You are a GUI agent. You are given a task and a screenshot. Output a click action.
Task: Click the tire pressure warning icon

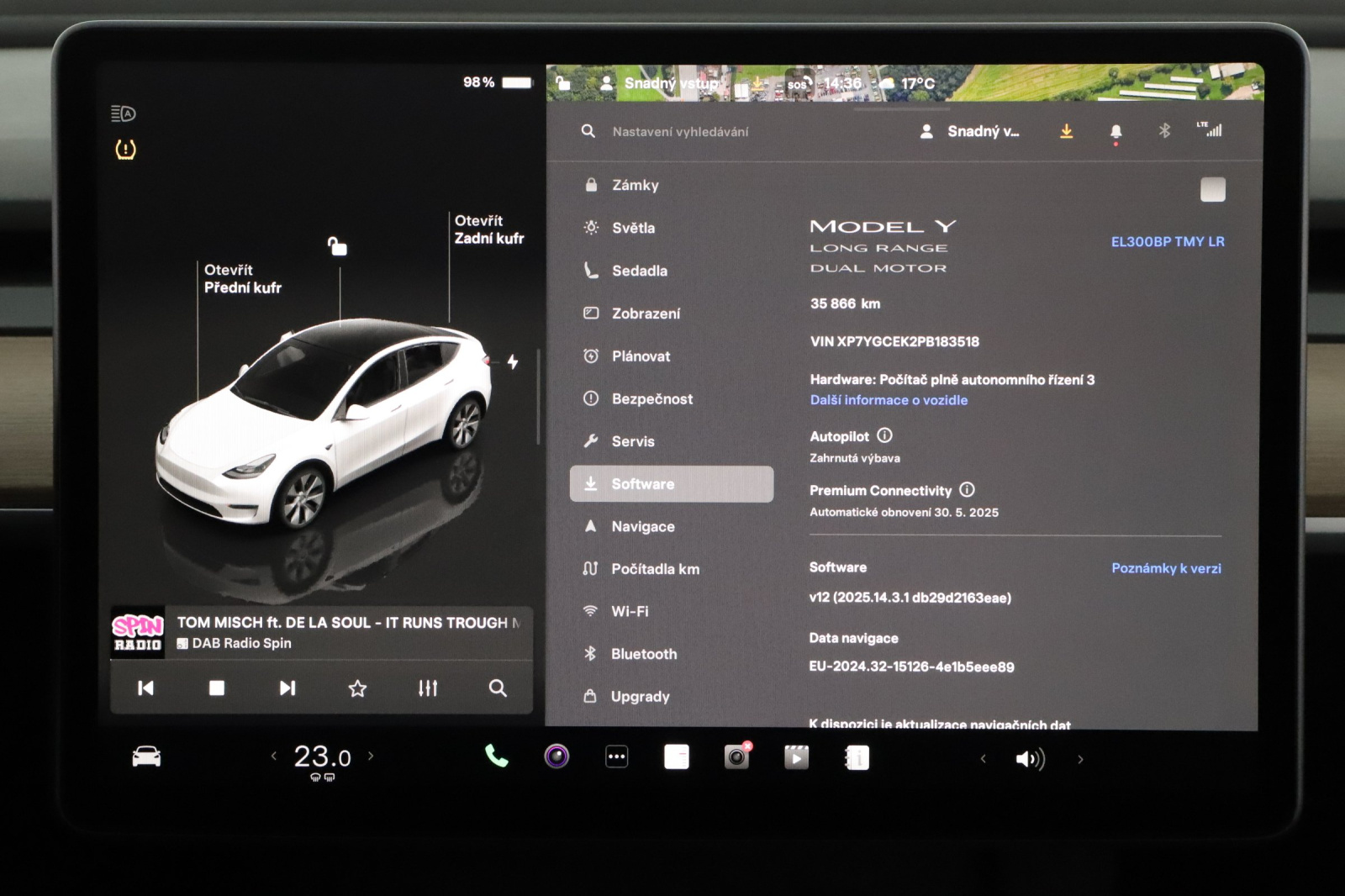[x=125, y=150]
